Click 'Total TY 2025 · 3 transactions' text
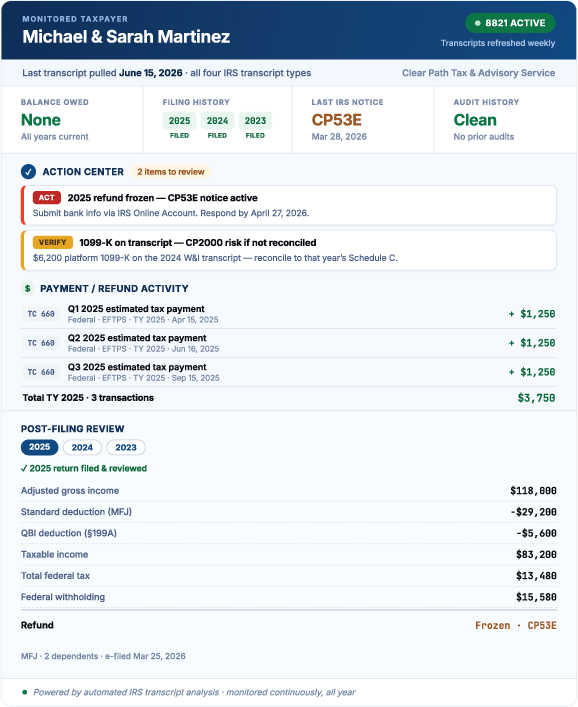The height and width of the screenshot is (707, 578). [88, 398]
